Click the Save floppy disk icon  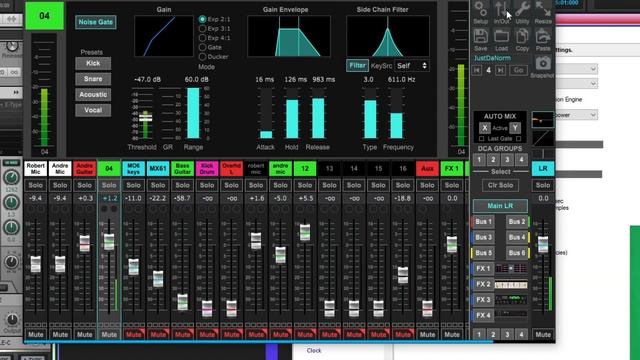(481, 37)
